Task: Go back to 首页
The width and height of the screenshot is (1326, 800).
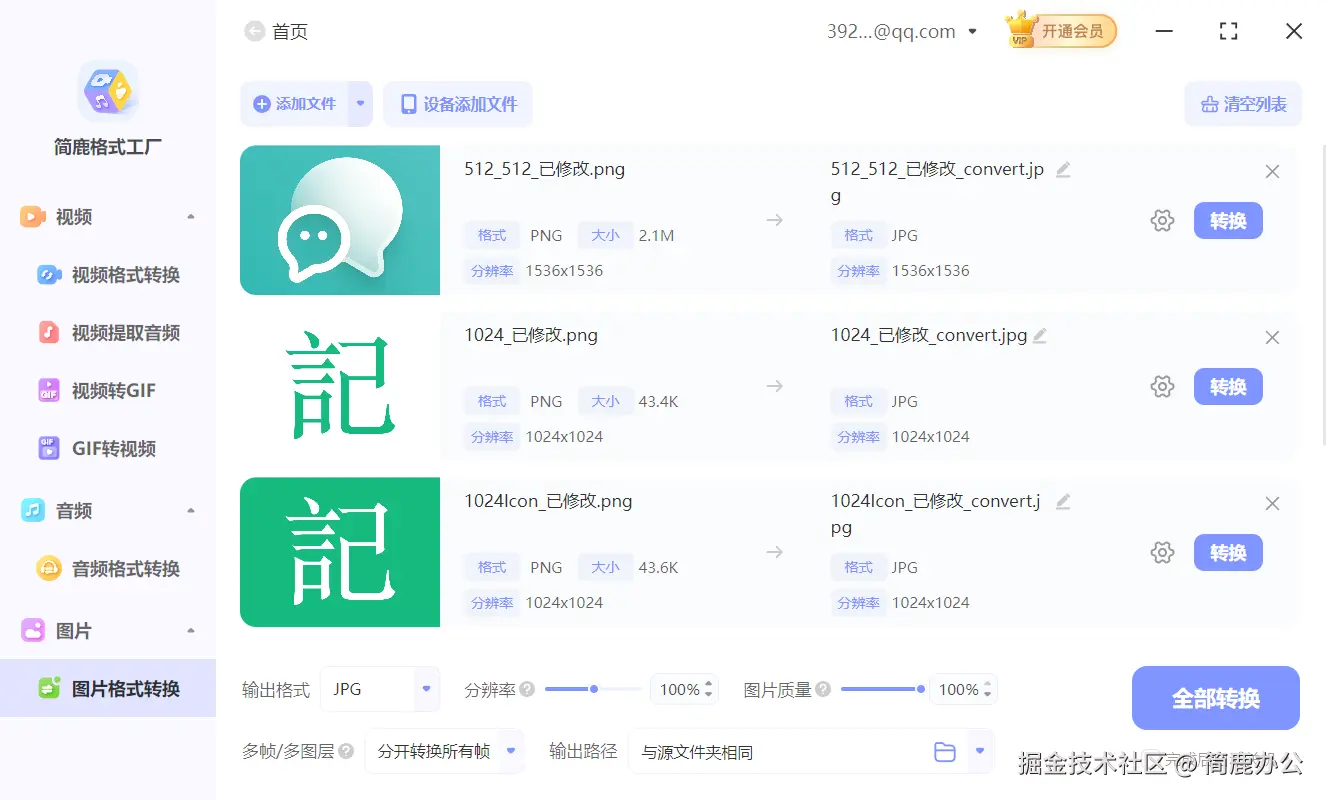Action: 276,31
